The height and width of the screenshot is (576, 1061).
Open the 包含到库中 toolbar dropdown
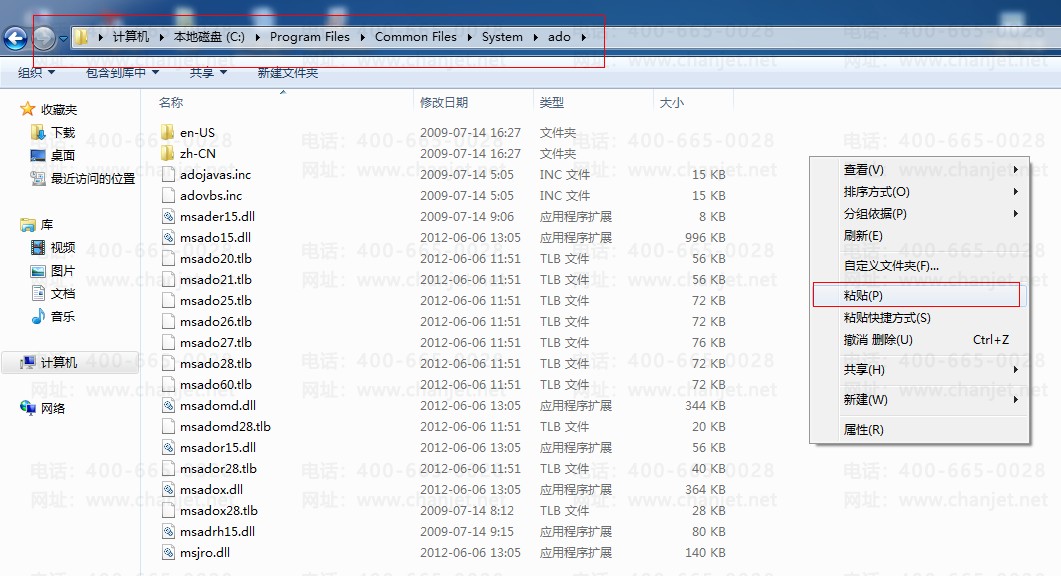point(122,72)
